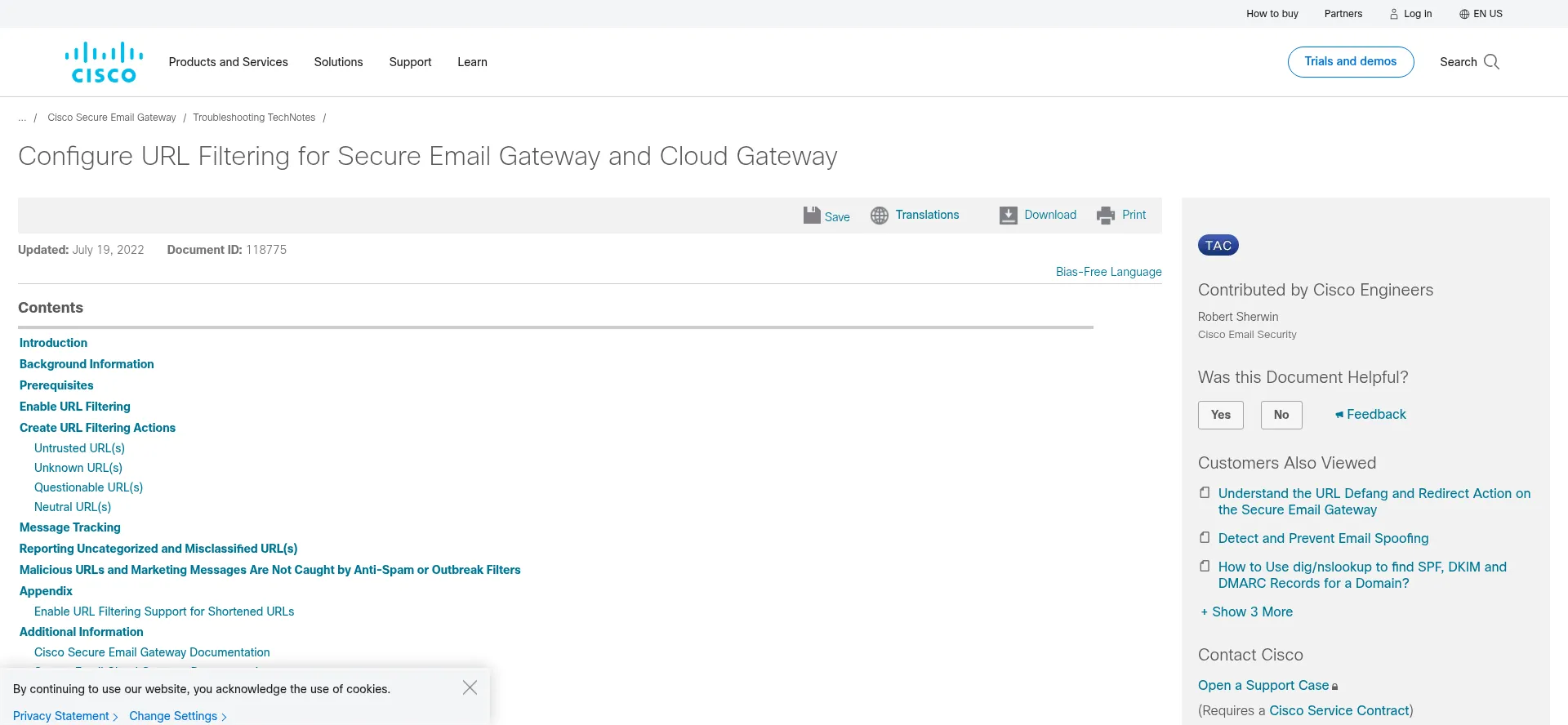Click Cisco Service Contract link
The image size is (1568, 725).
pos(1339,710)
